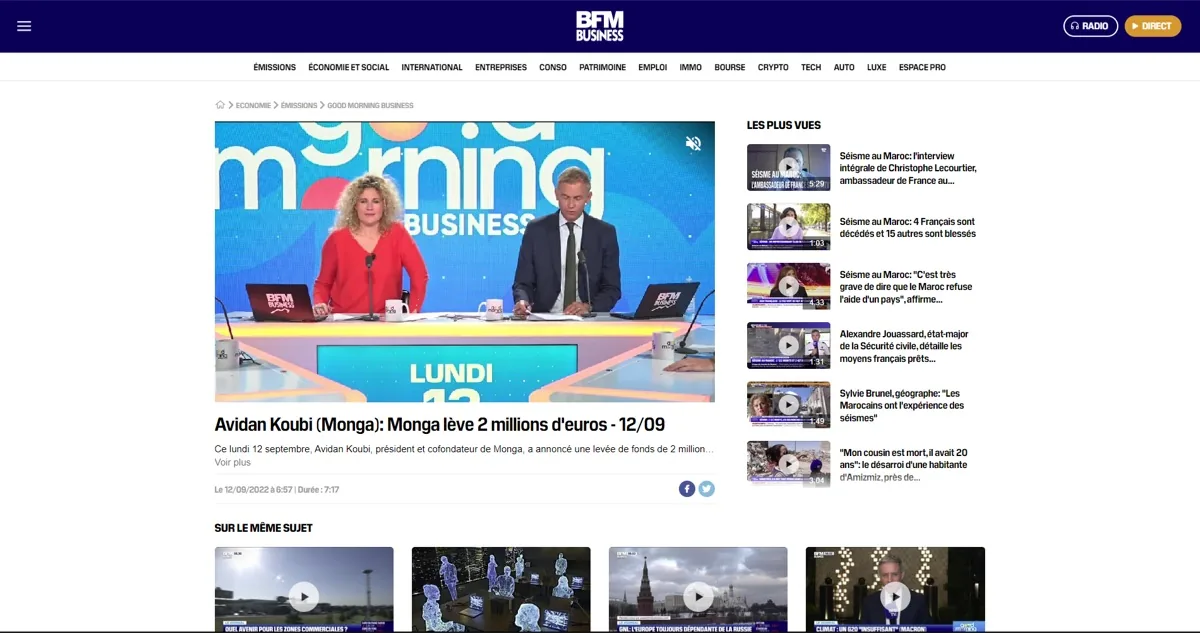Play the Christophe Lecourtier interview thumbnail
The image size is (1200, 633).
coord(788,167)
